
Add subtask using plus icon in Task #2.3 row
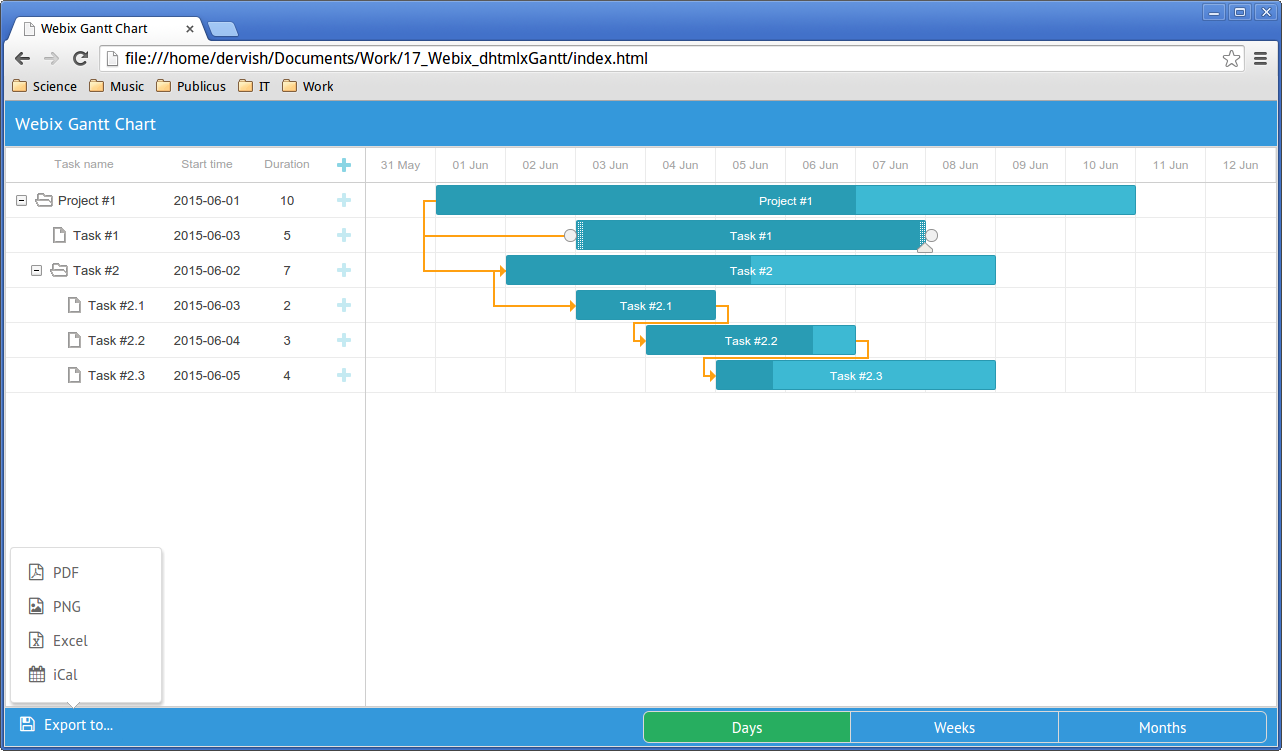point(344,375)
